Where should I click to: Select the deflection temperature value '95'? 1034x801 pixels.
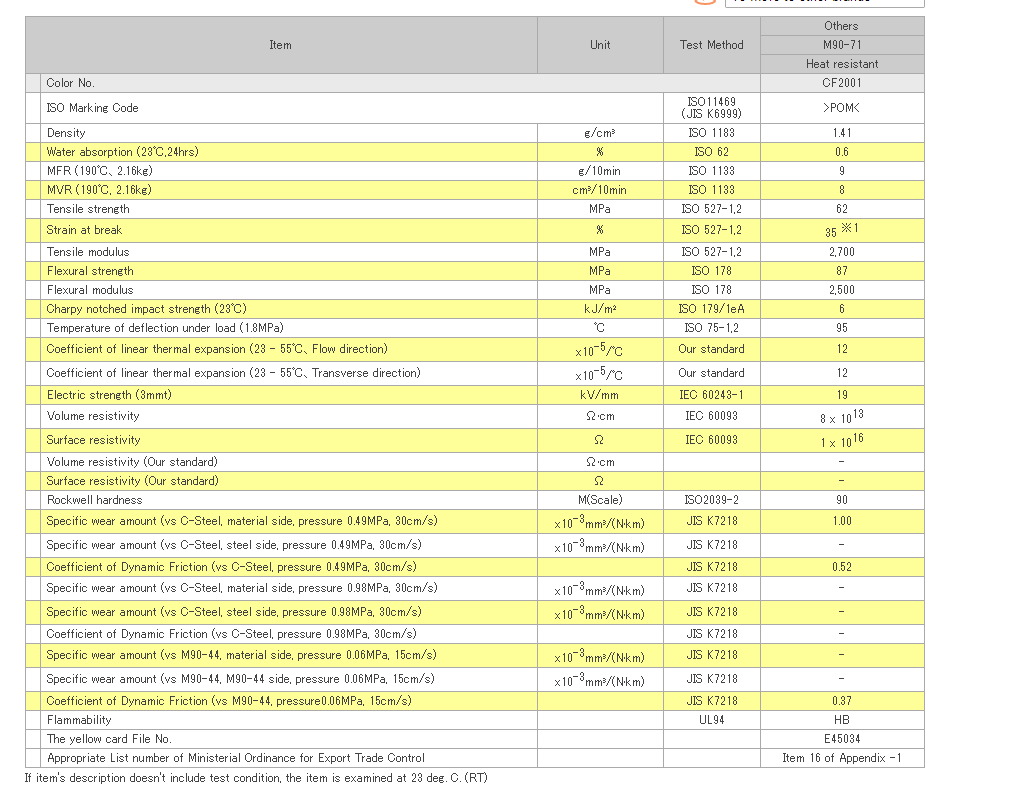click(842, 328)
